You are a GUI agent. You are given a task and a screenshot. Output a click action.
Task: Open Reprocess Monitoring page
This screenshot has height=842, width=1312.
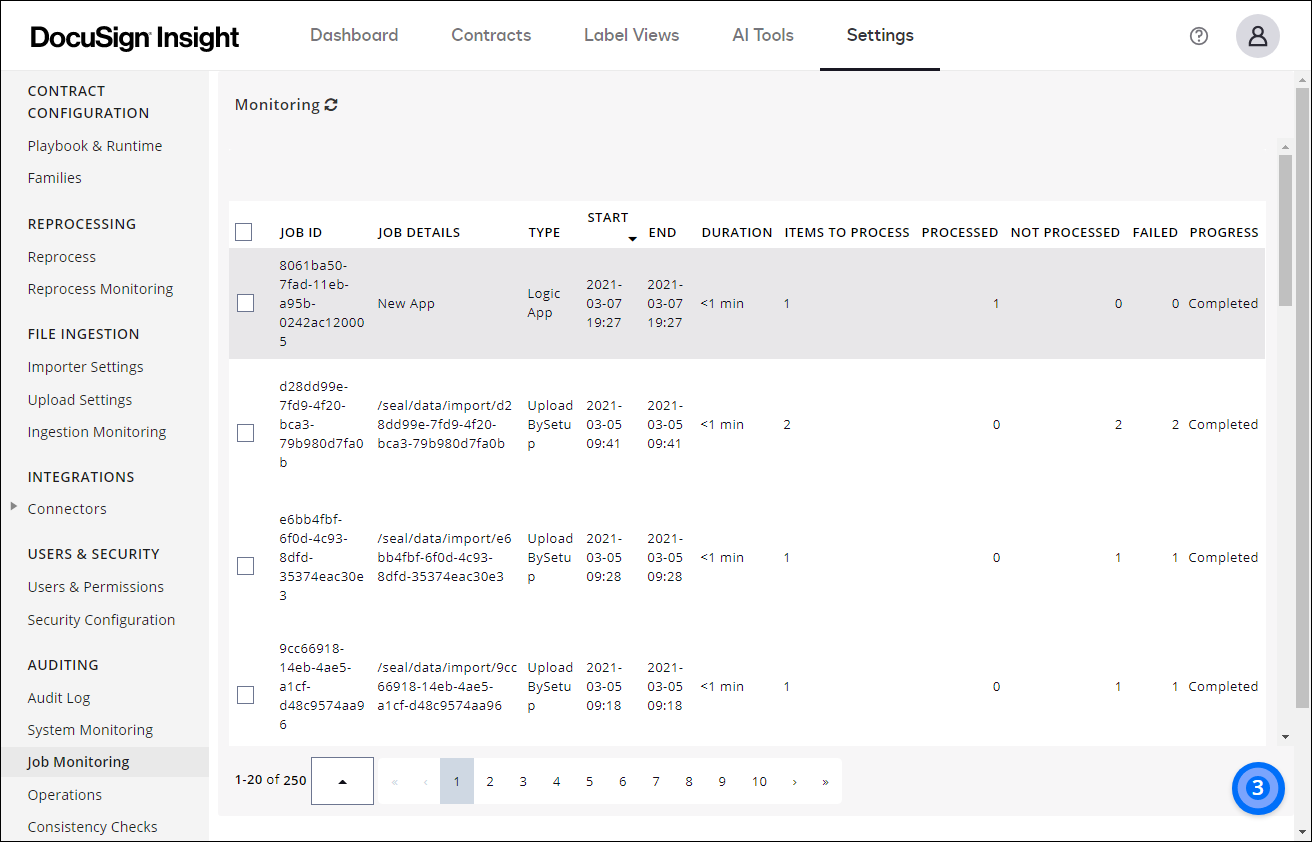pos(100,288)
